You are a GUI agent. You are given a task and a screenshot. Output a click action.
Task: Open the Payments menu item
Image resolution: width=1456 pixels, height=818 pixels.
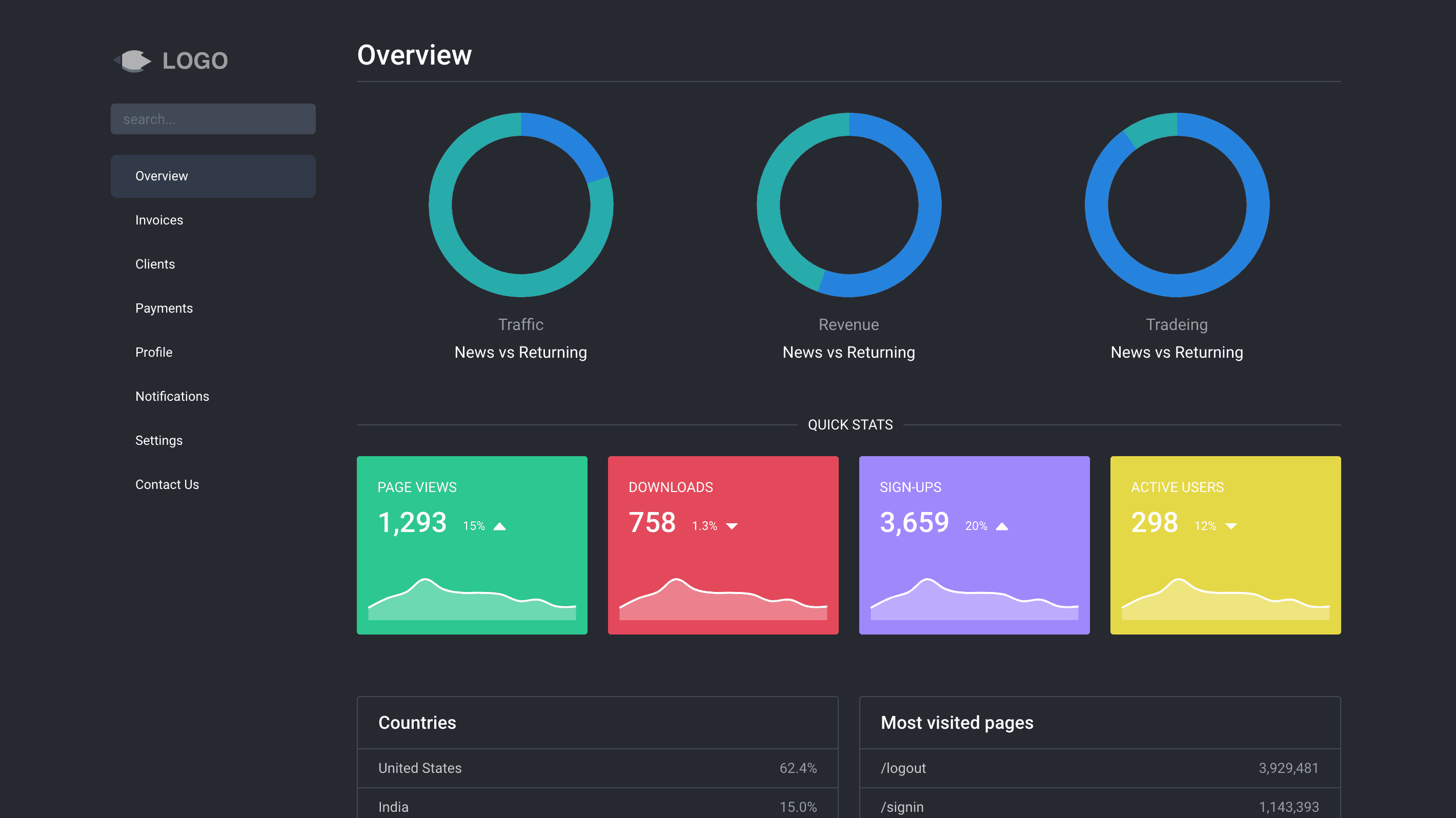pos(164,309)
